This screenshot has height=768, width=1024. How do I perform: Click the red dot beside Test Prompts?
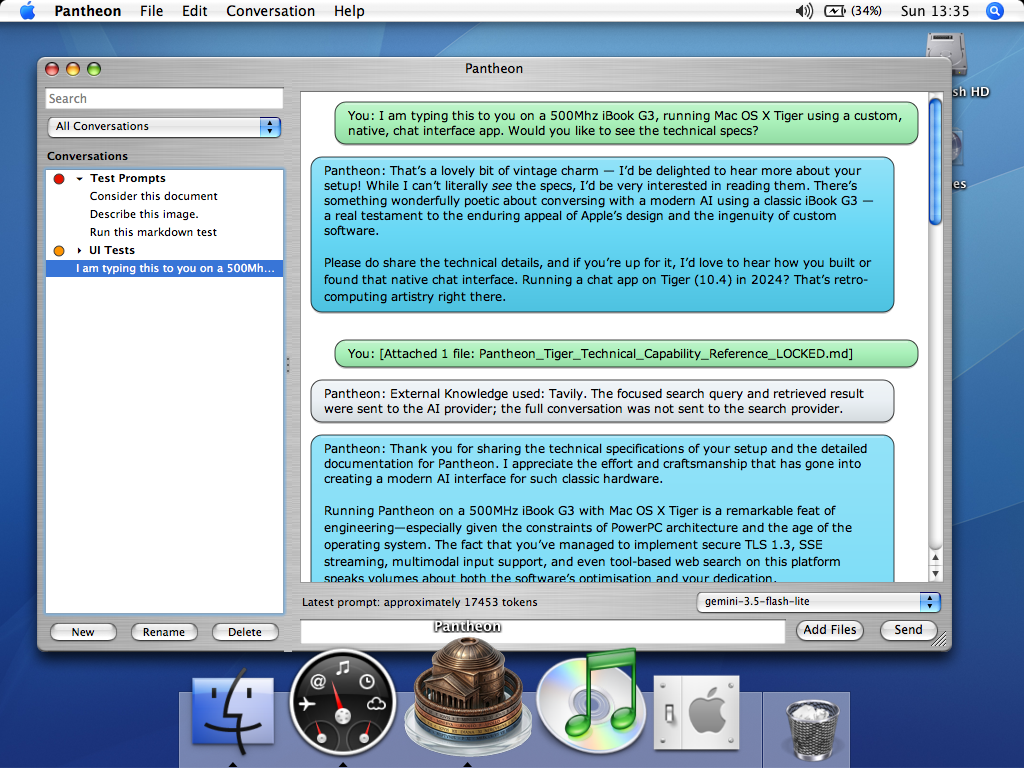tap(59, 178)
